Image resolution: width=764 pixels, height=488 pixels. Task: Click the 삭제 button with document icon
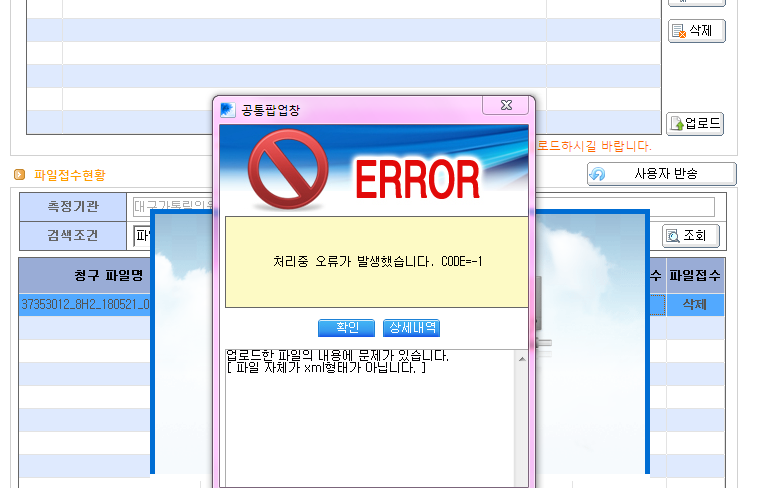click(x=696, y=31)
